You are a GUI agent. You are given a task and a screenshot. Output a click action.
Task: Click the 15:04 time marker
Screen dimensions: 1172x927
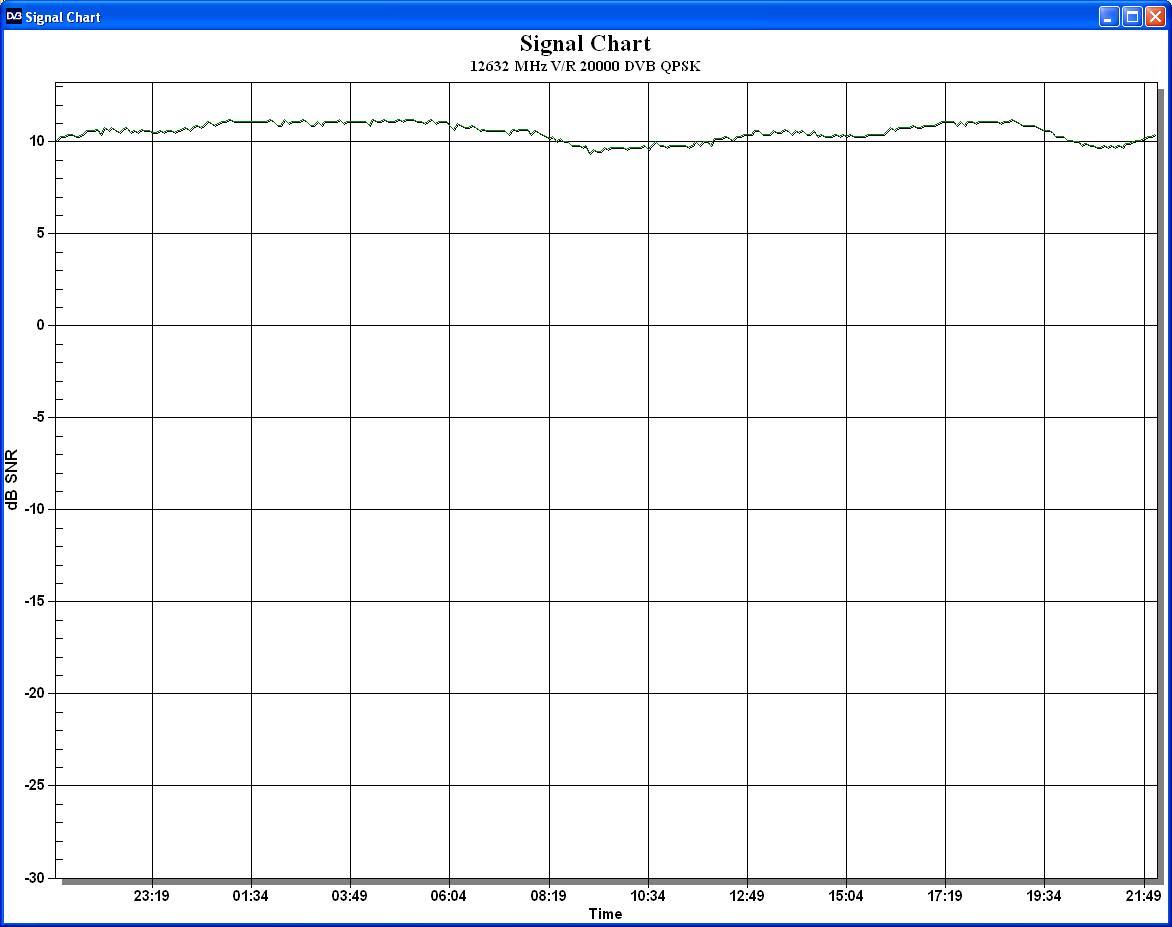tap(845, 896)
